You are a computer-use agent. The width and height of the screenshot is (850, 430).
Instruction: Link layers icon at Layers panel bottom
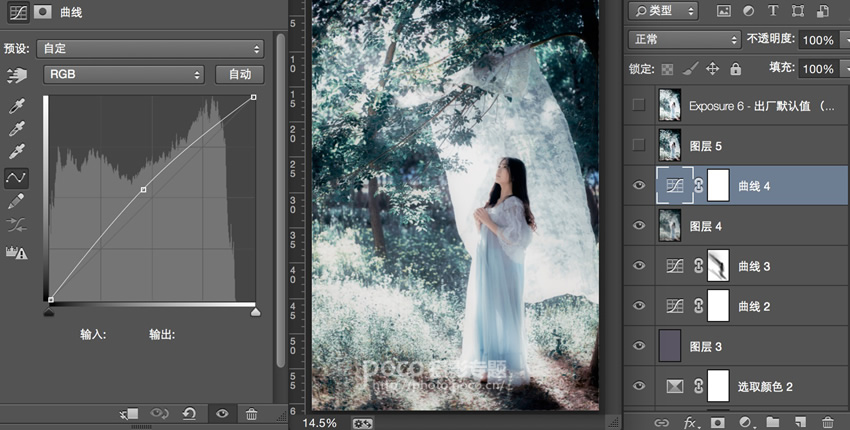click(x=661, y=422)
